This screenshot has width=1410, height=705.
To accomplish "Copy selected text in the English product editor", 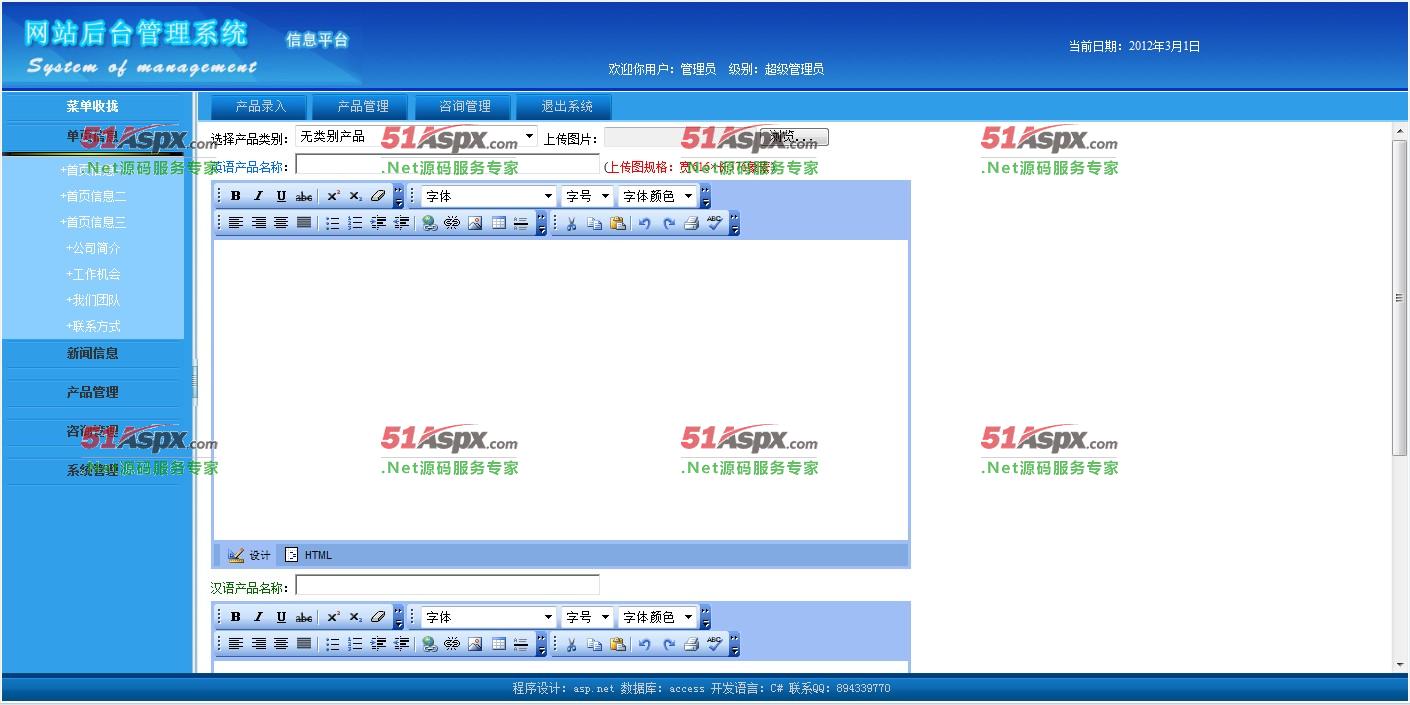I will [x=594, y=223].
